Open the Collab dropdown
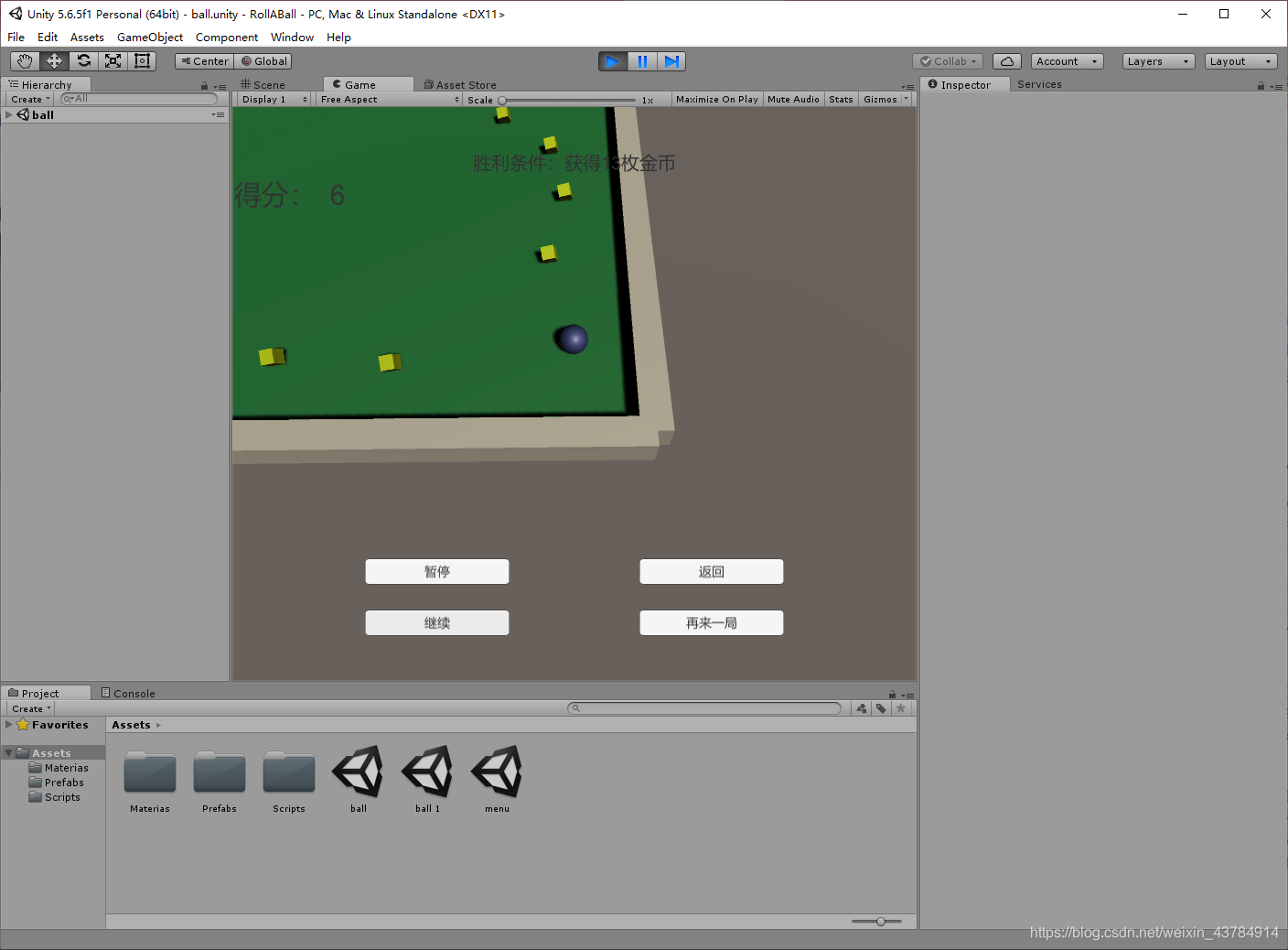1288x950 pixels. coord(948,61)
